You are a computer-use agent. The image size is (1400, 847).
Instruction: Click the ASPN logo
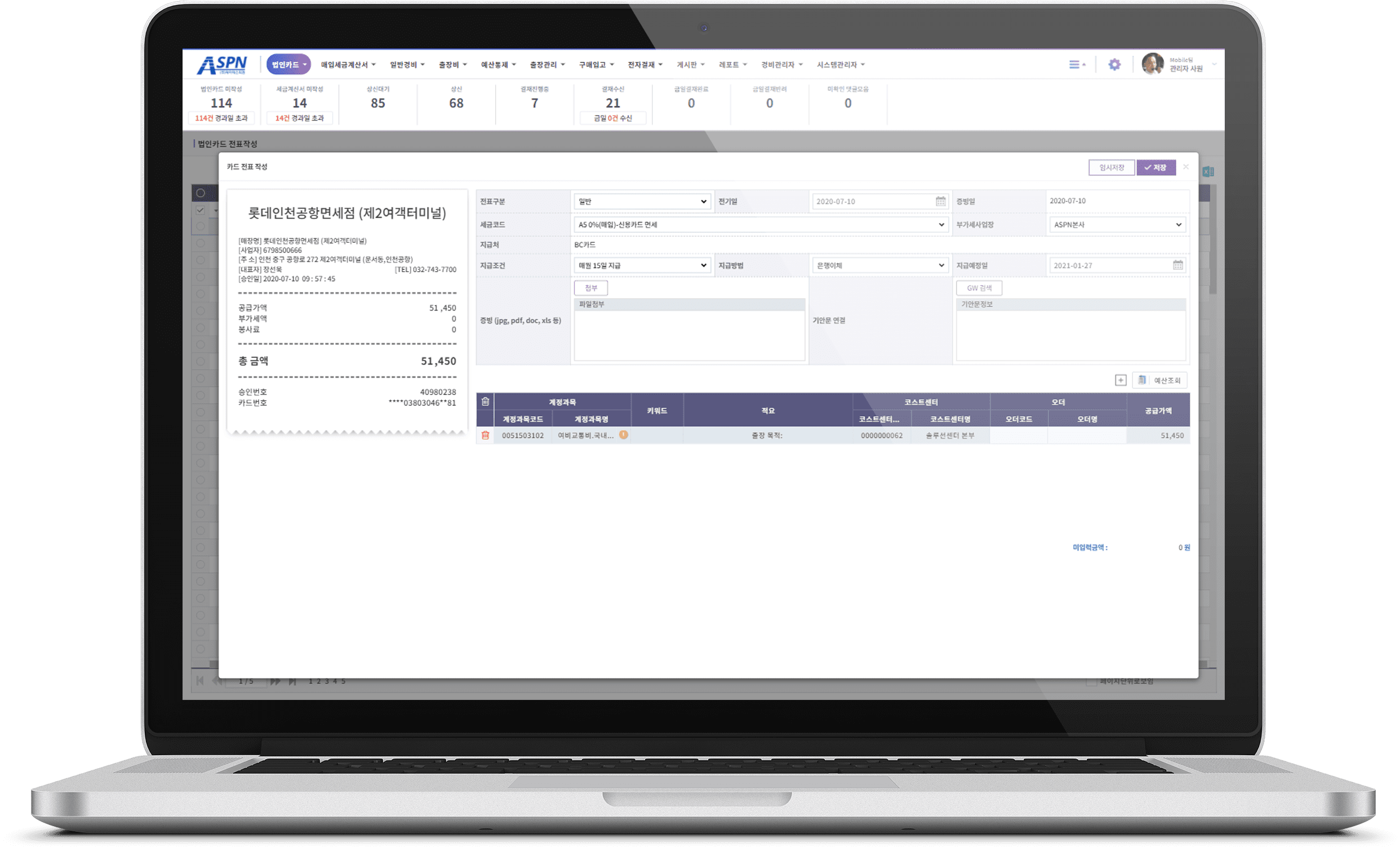point(222,65)
